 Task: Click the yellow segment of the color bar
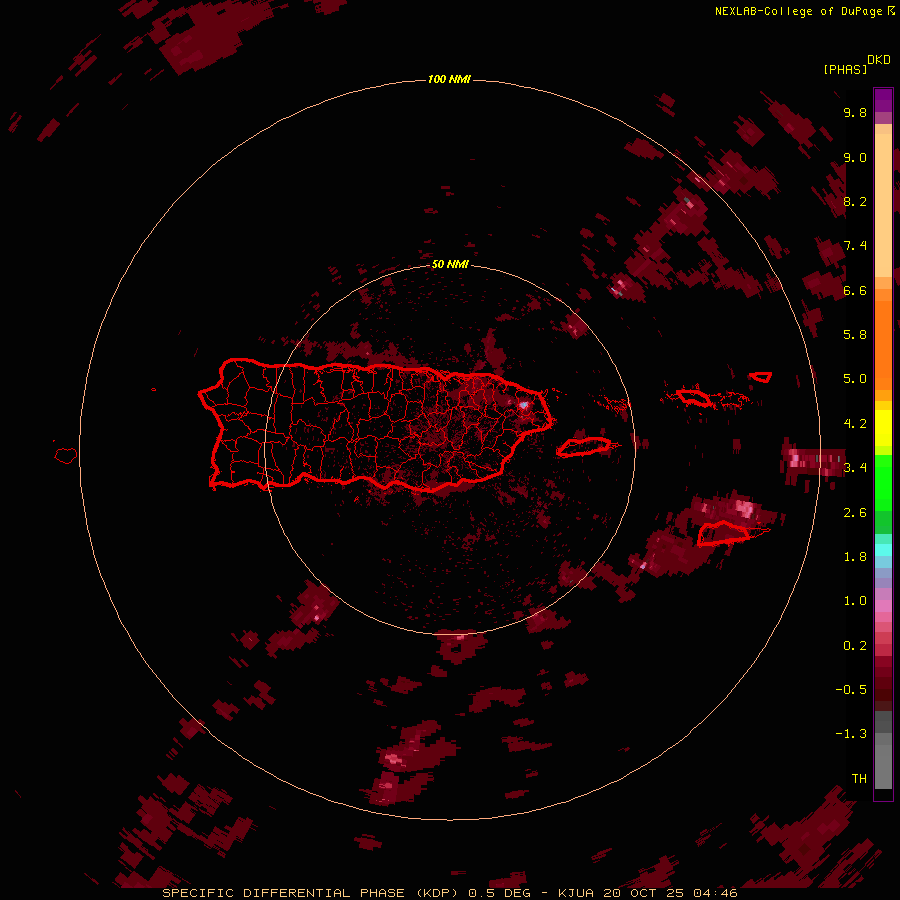click(x=883, y=428)
